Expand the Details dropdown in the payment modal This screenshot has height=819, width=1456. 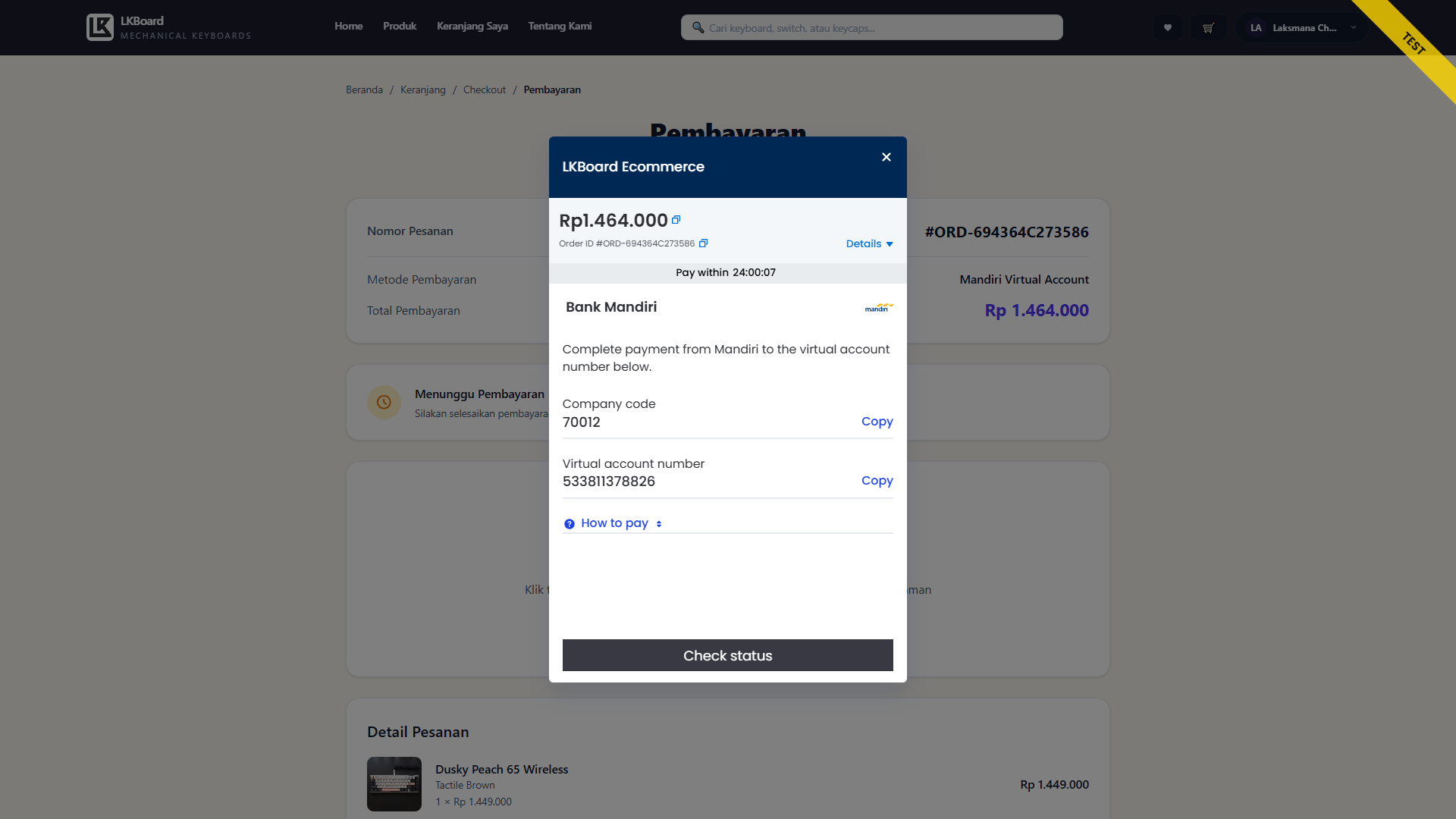[x=869, y=243]
